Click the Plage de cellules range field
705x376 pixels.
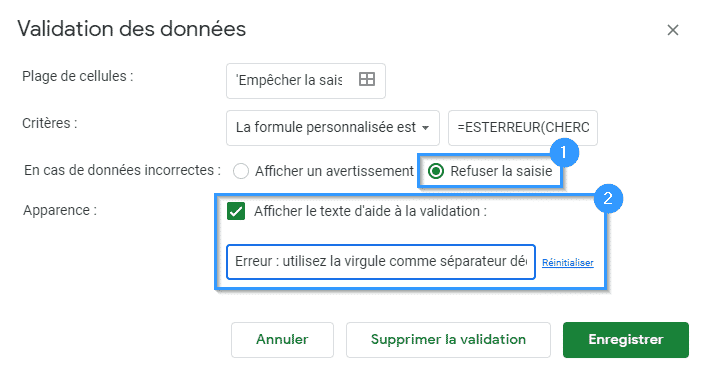(x=306, y=81)
